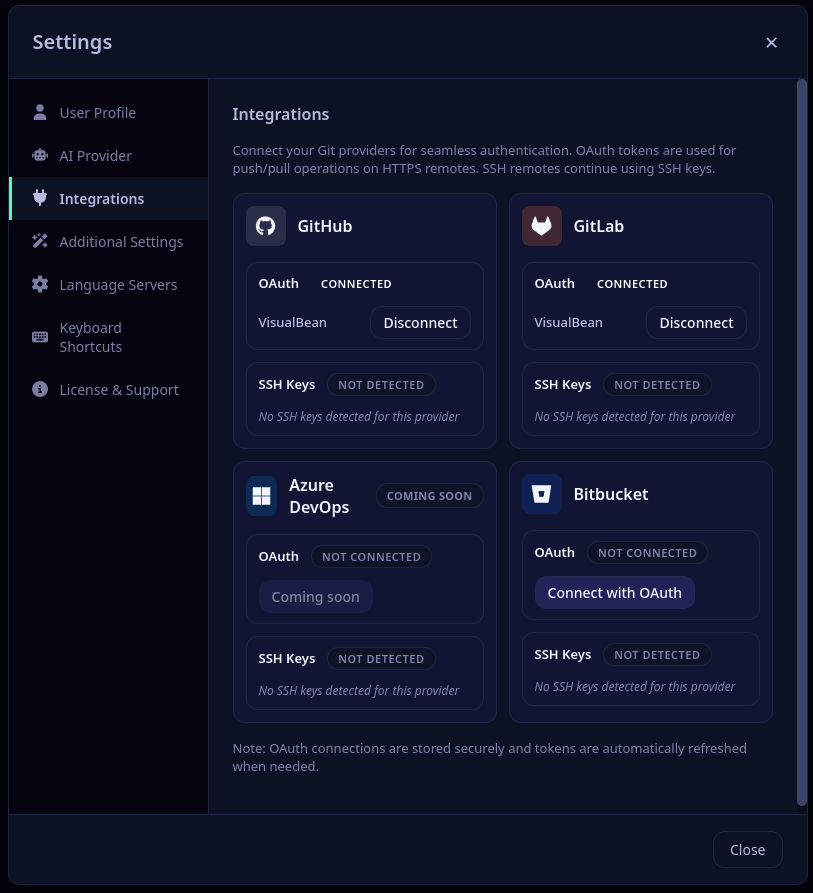Open the User Profile section
This screenshot has width=813, height=893.
pyautogui.click(x=97, y=112)
